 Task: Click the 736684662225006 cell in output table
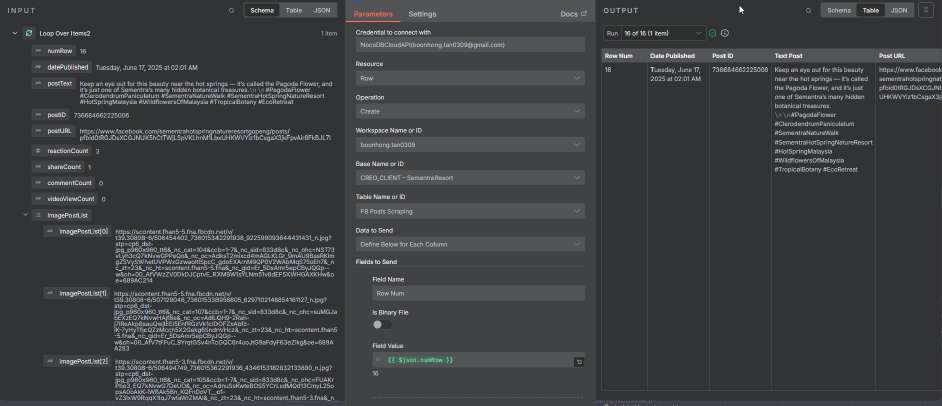click(740, 70)
